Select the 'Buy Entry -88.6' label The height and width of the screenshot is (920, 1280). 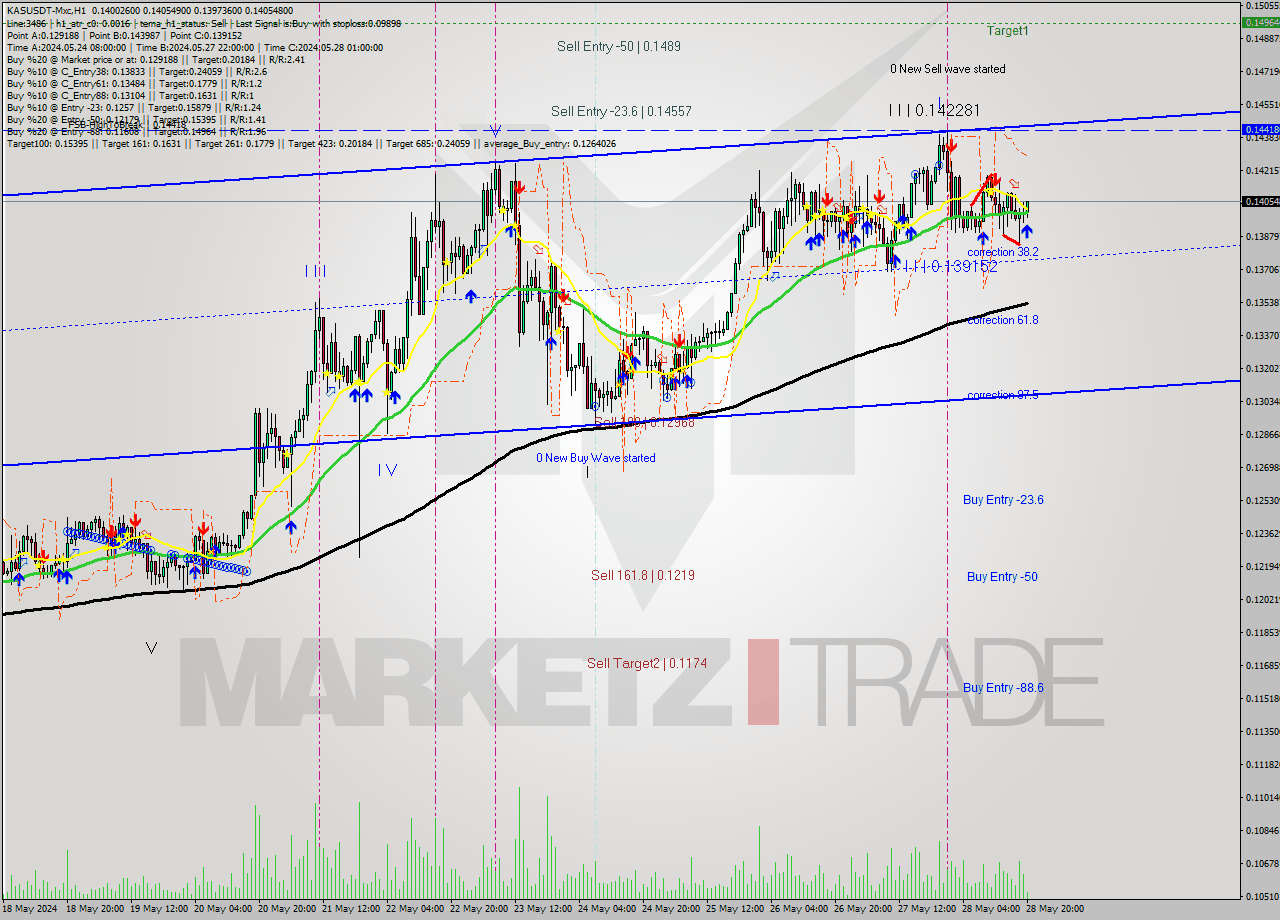[1003, 687]
